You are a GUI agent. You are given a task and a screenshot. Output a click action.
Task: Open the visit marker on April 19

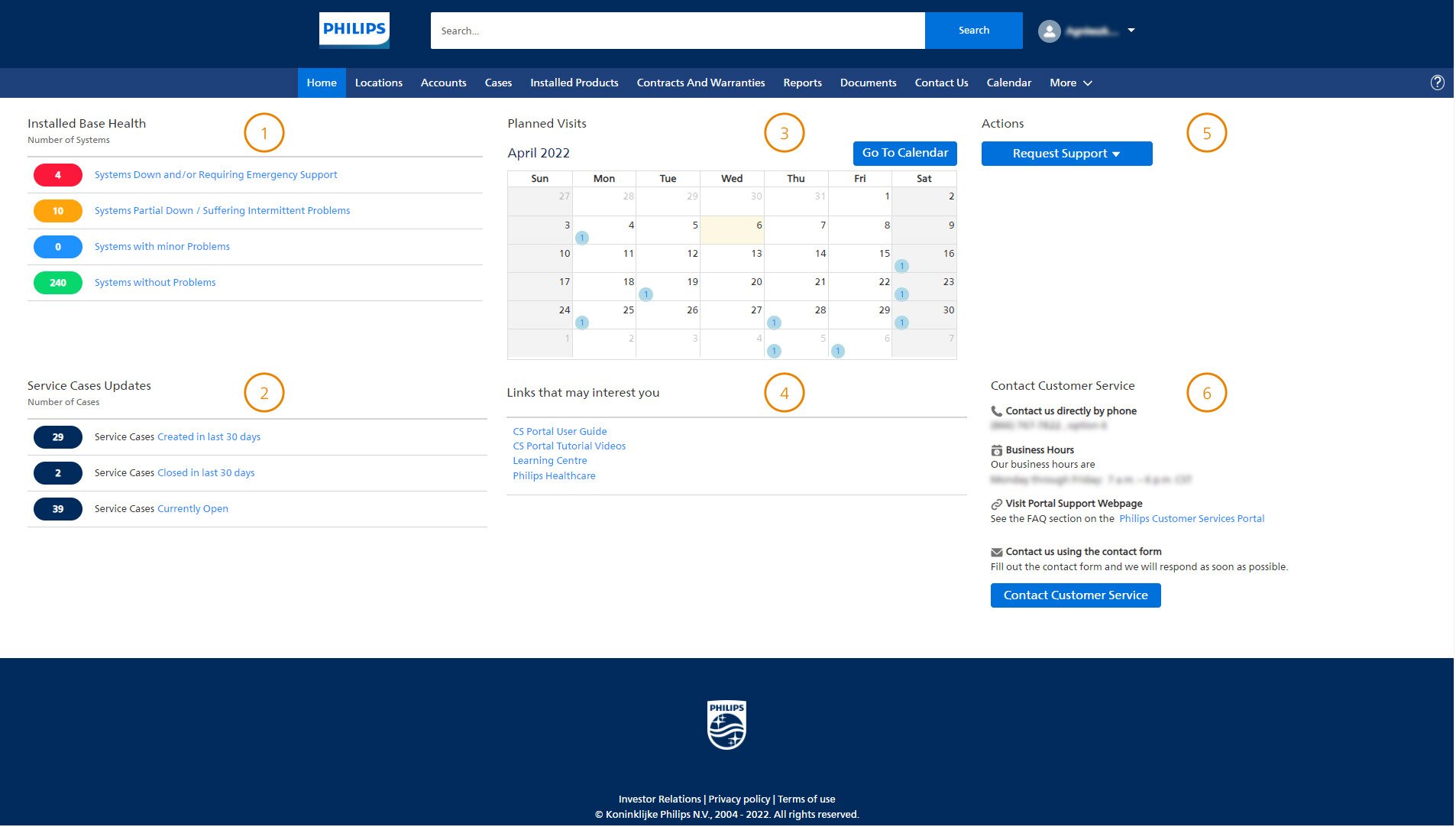point(646,294)
